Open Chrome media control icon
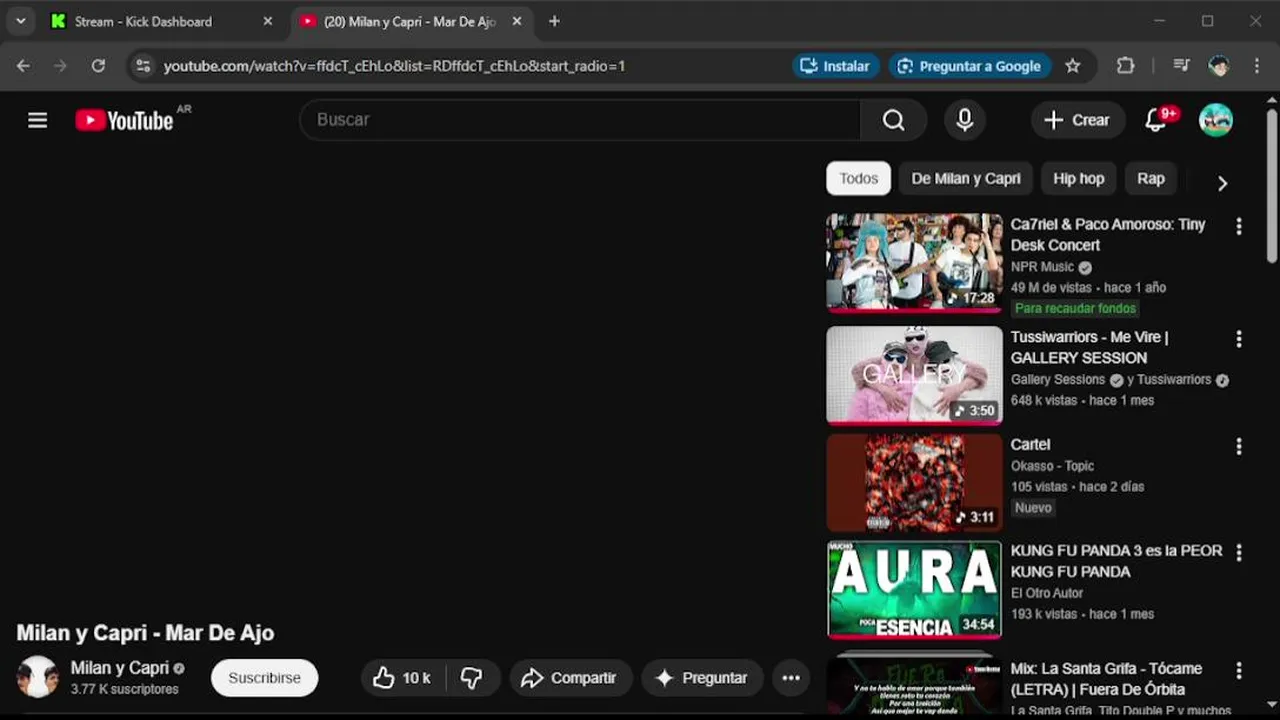The height and width of the screenshot is (720, 1280). click(1181, 66)
